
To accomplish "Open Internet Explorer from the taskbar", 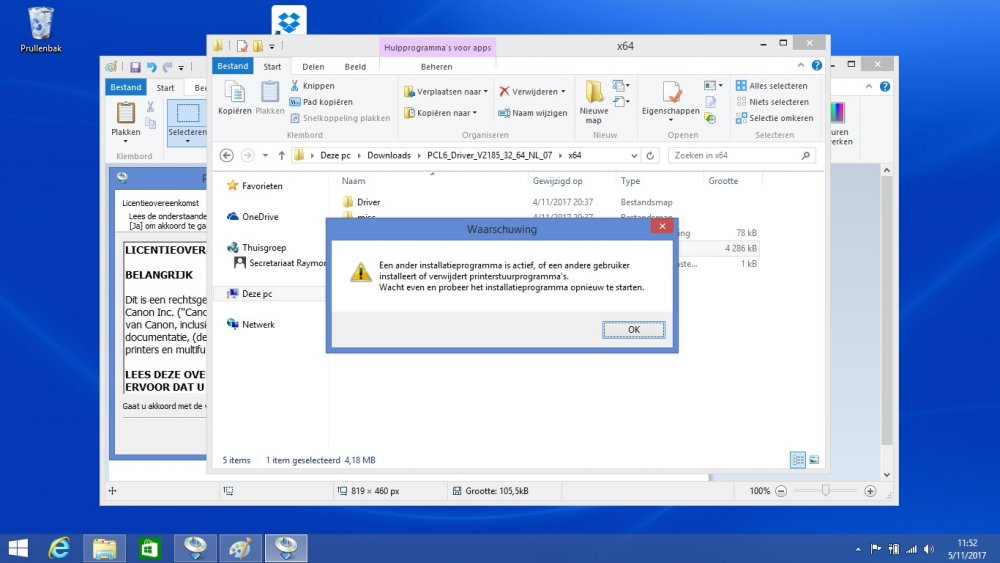I will (x=60, y=548).
